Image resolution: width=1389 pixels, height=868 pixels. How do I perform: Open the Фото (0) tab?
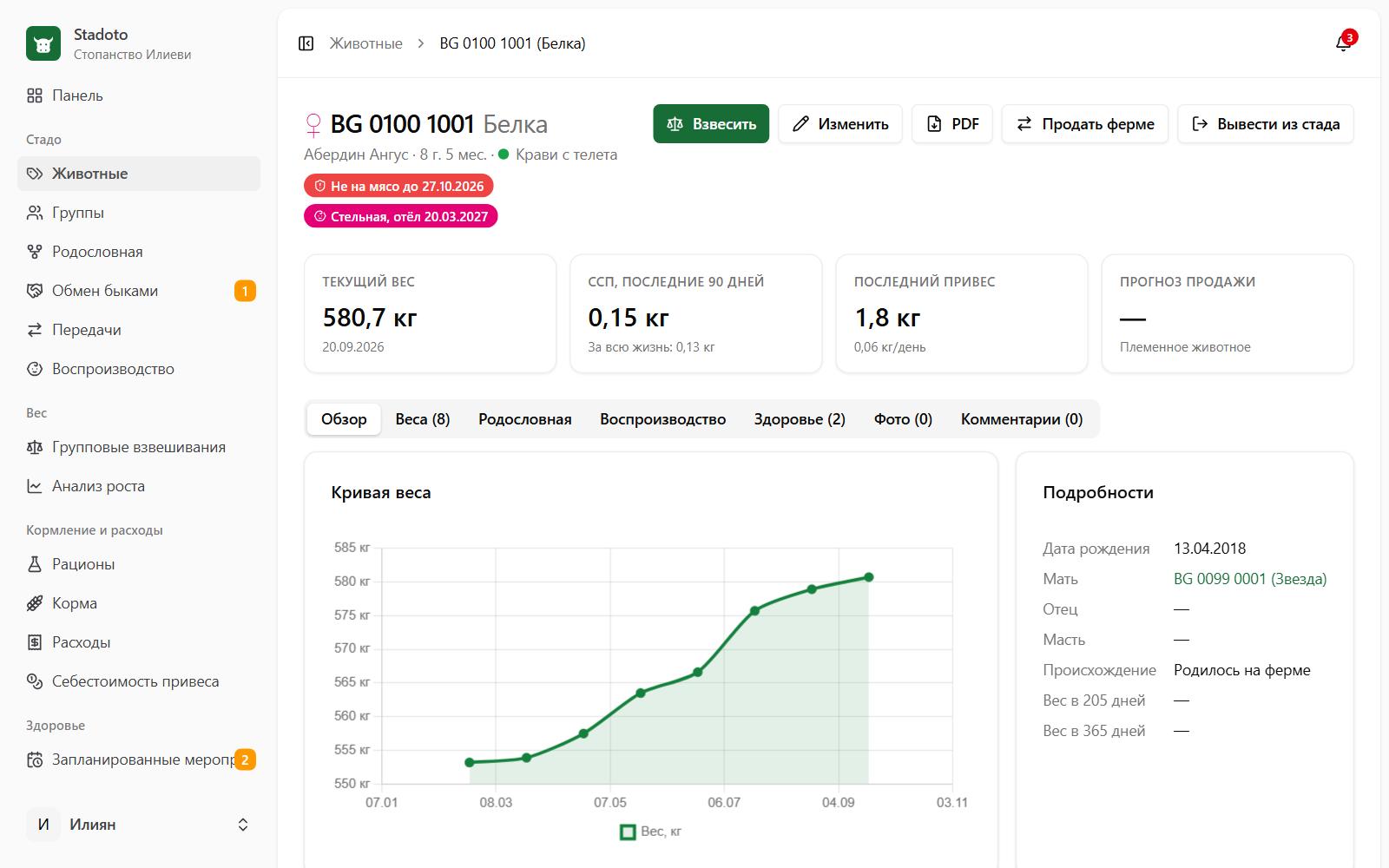(x=903, y=419)
